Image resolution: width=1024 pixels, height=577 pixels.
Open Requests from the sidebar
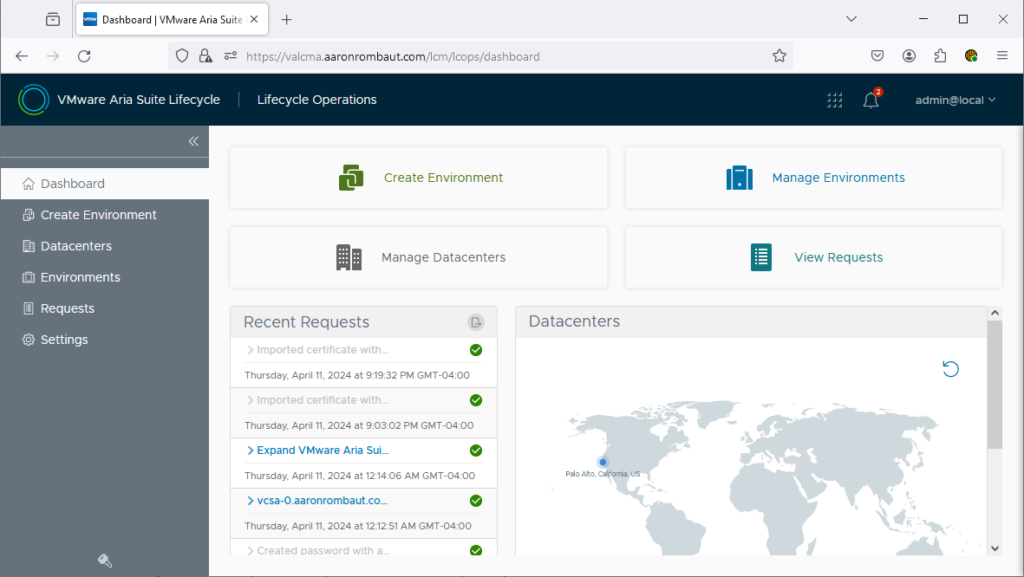click(x=67, y=309)
